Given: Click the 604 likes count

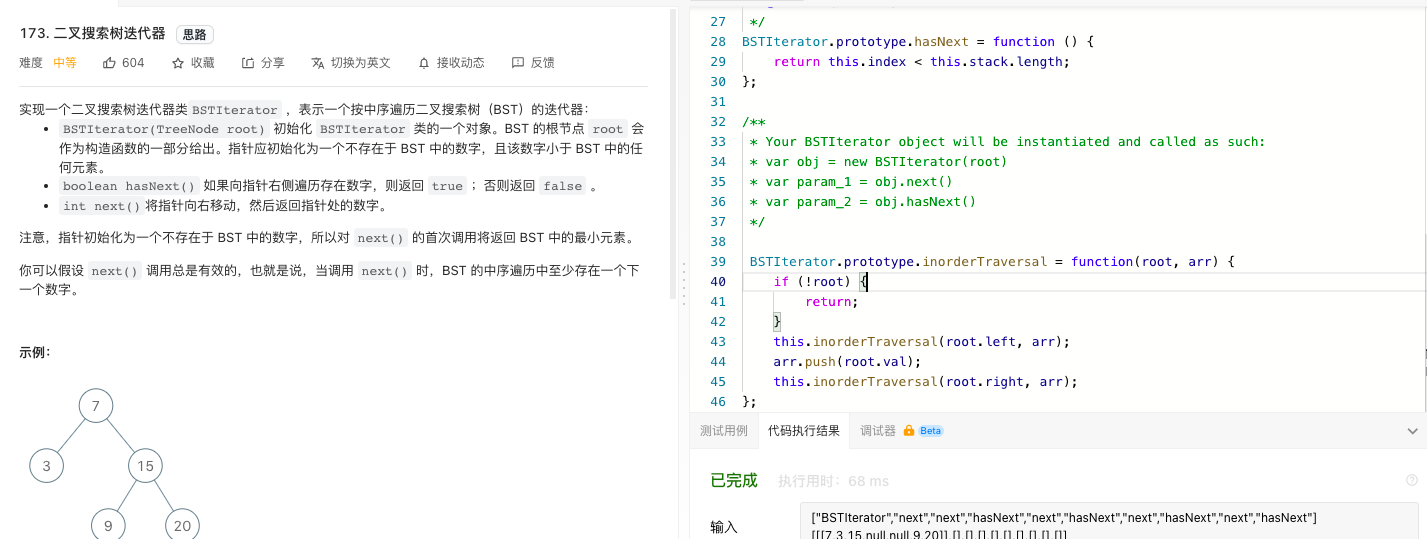Looking at the screenshot, I should pyautogui.click(x=133, y=63).
